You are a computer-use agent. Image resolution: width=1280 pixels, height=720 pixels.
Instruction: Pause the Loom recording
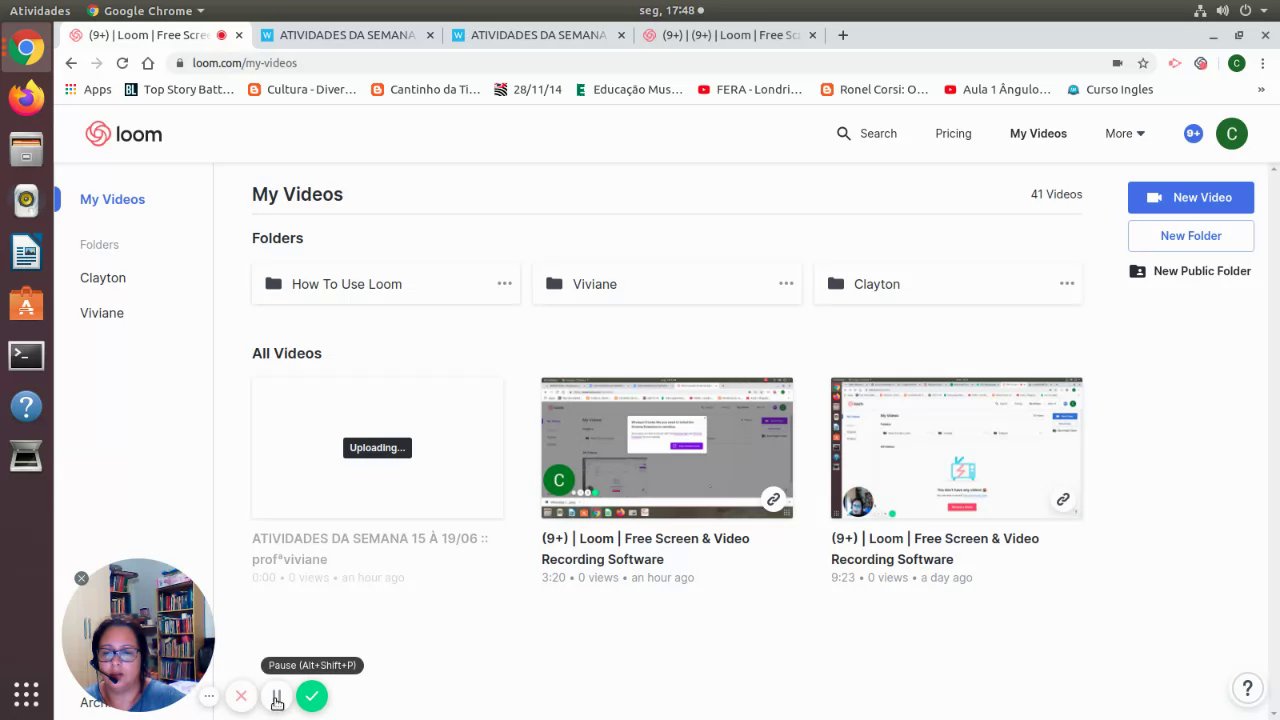276,696
